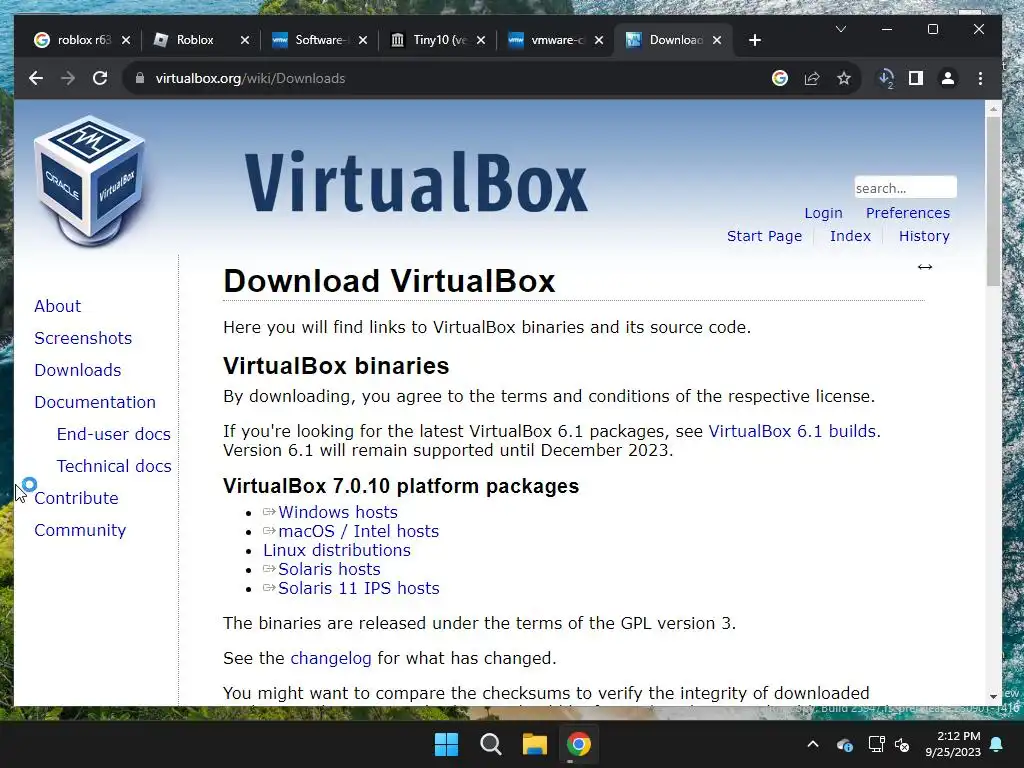The height and width of the screenshot is (768, 1024).
Task: Download the macOS / Intel hosts package
Action: (x=359, y=532)
